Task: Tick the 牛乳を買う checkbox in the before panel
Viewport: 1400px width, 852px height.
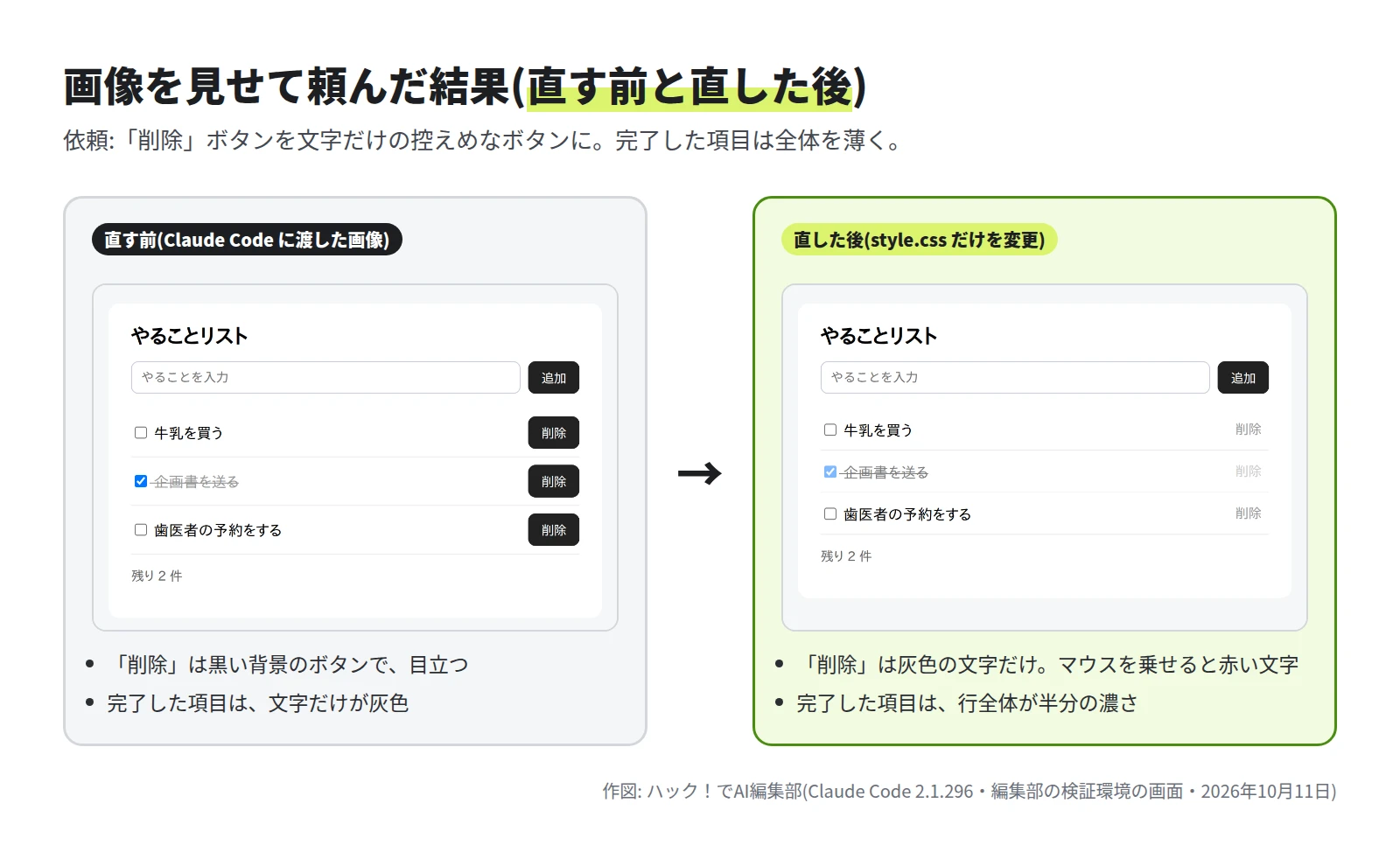Action: [x=141, y=432]
